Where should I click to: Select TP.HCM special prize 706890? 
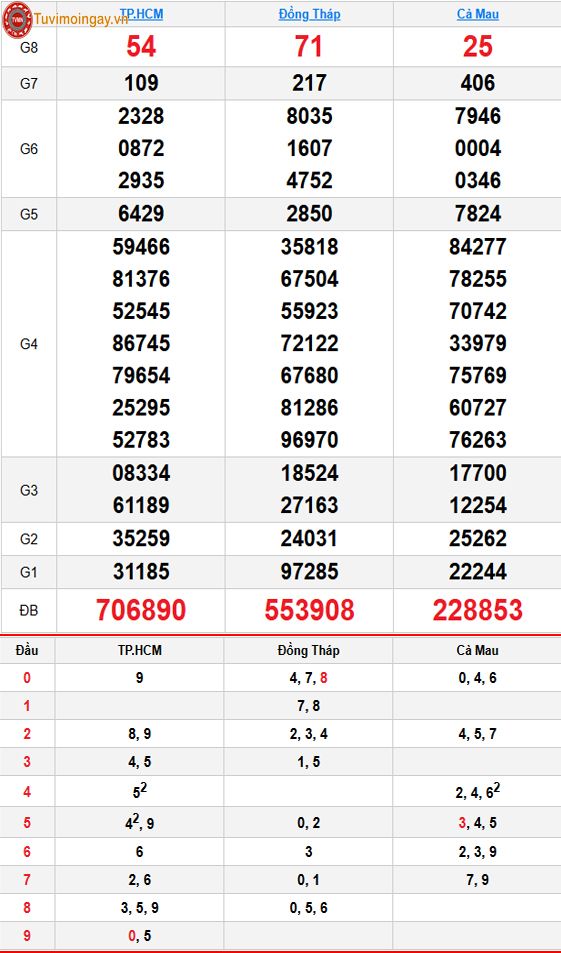pyautogui.click(x=141, y=610)
